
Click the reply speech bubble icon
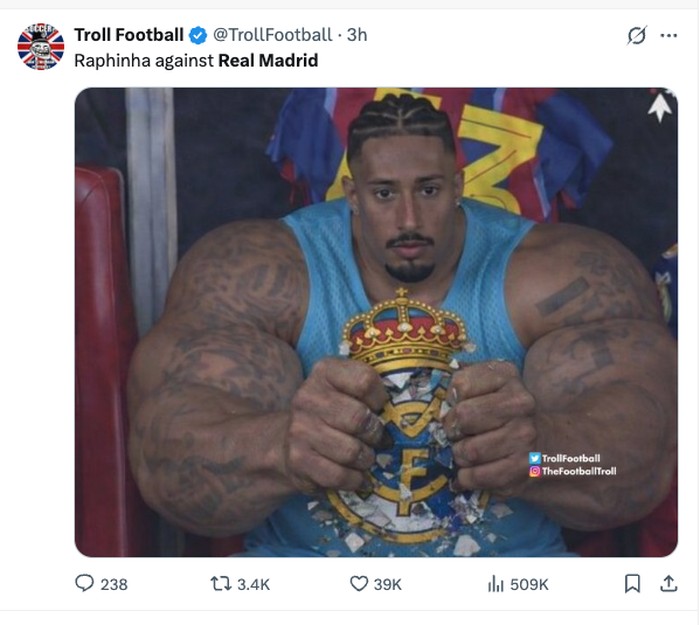point(85,583)
